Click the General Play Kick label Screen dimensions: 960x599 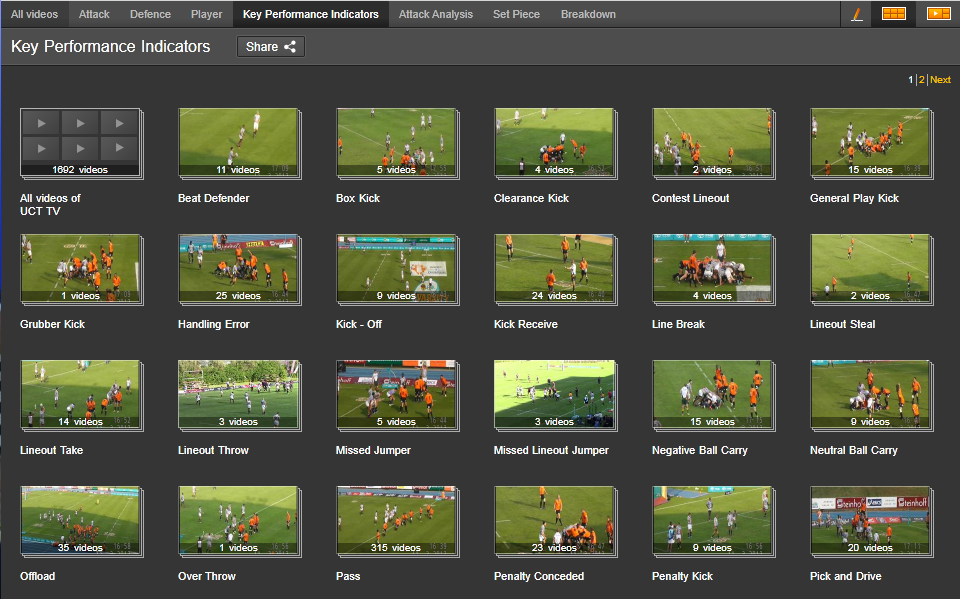point(854,198)
